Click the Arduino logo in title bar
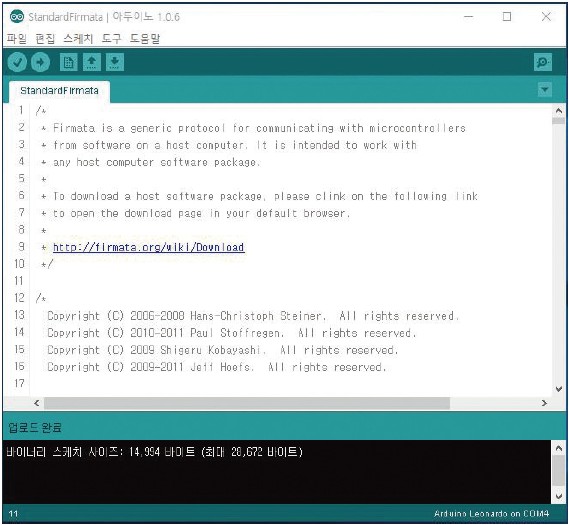 coord(17,17)
